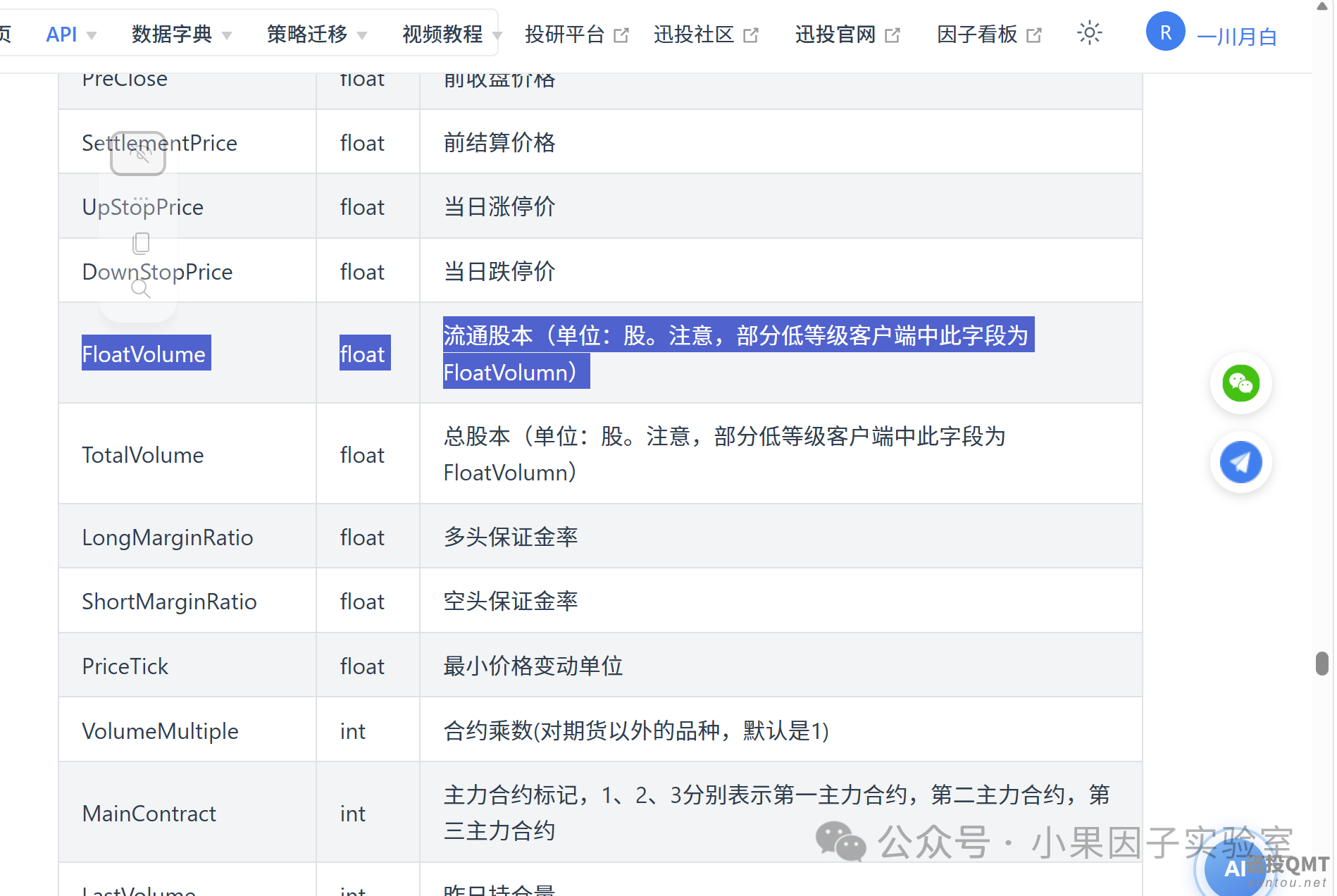Image resolution: width=1337 pixels, height=896 pixels.
Task: Click the user avatar R icon
Action: [x=1165, y=32]
